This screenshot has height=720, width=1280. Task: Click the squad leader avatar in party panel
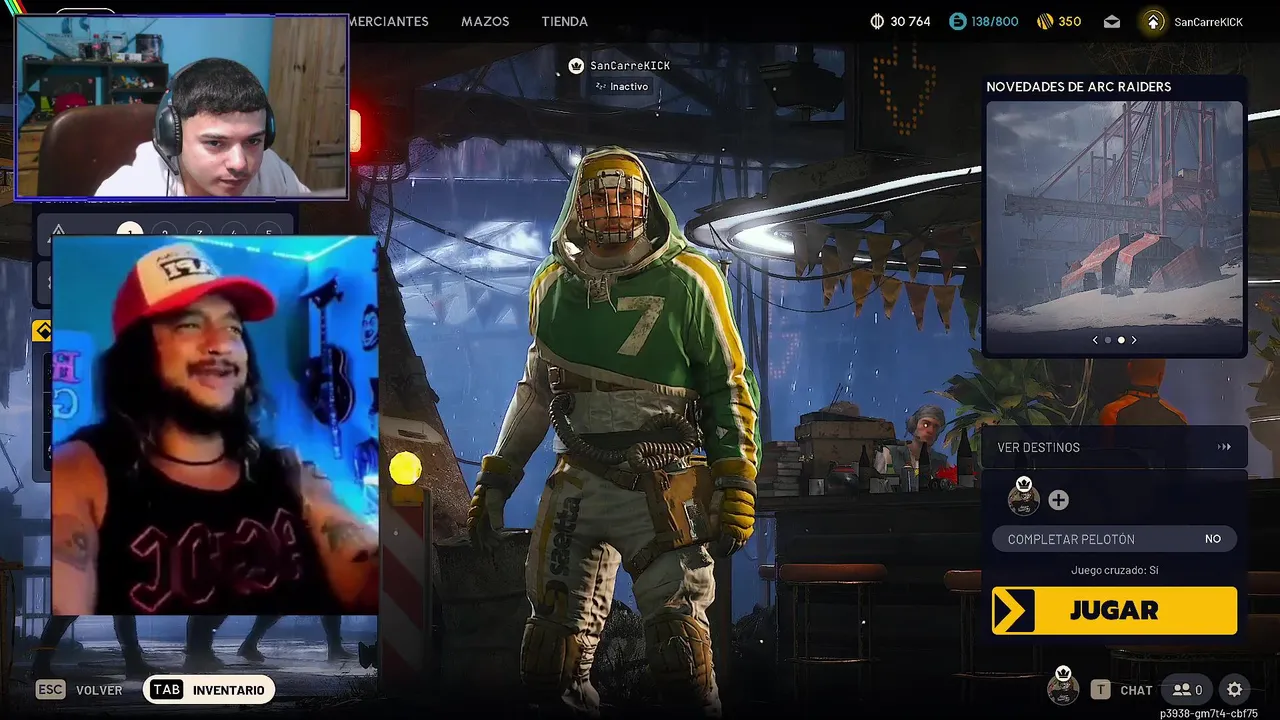tap(1023, 498)
